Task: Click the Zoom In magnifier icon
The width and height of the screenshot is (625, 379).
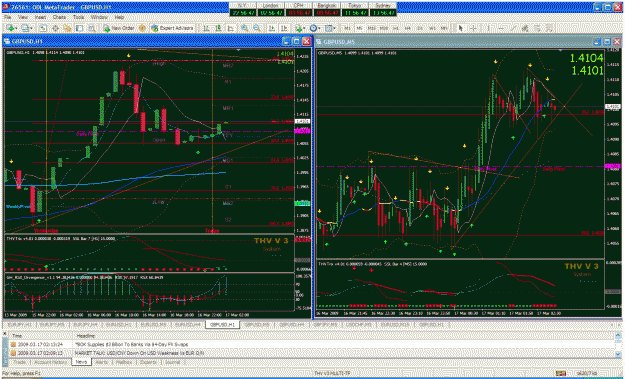Action: (x=244, y=28)
